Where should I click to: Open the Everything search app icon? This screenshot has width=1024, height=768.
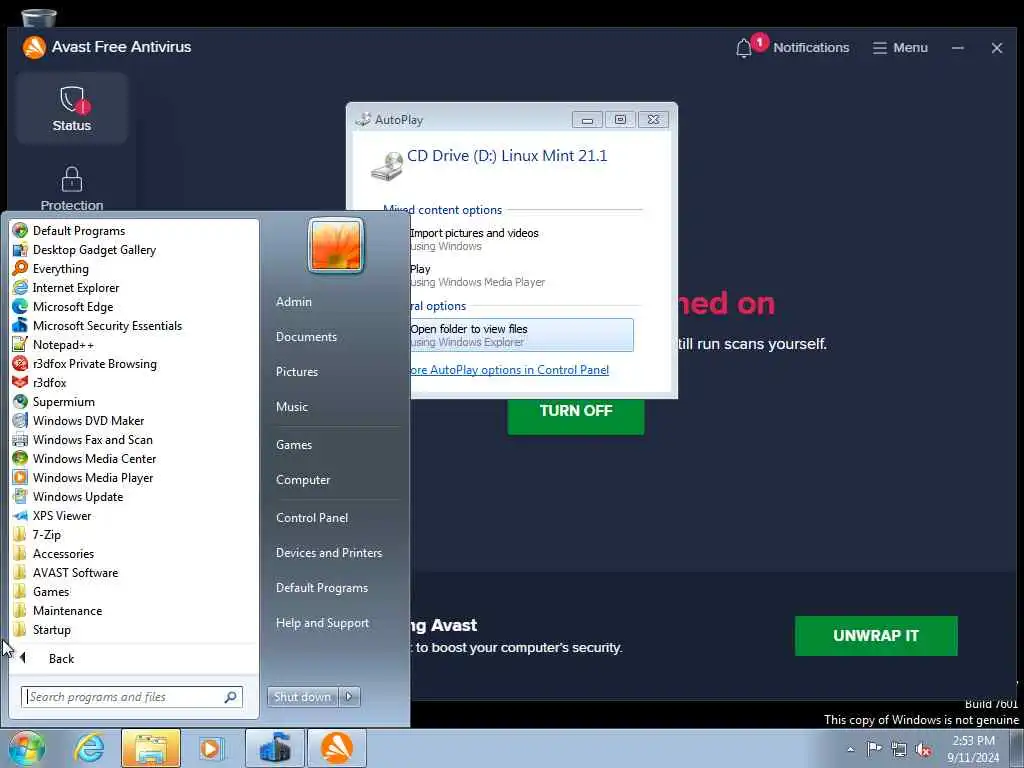coord(20,268)
